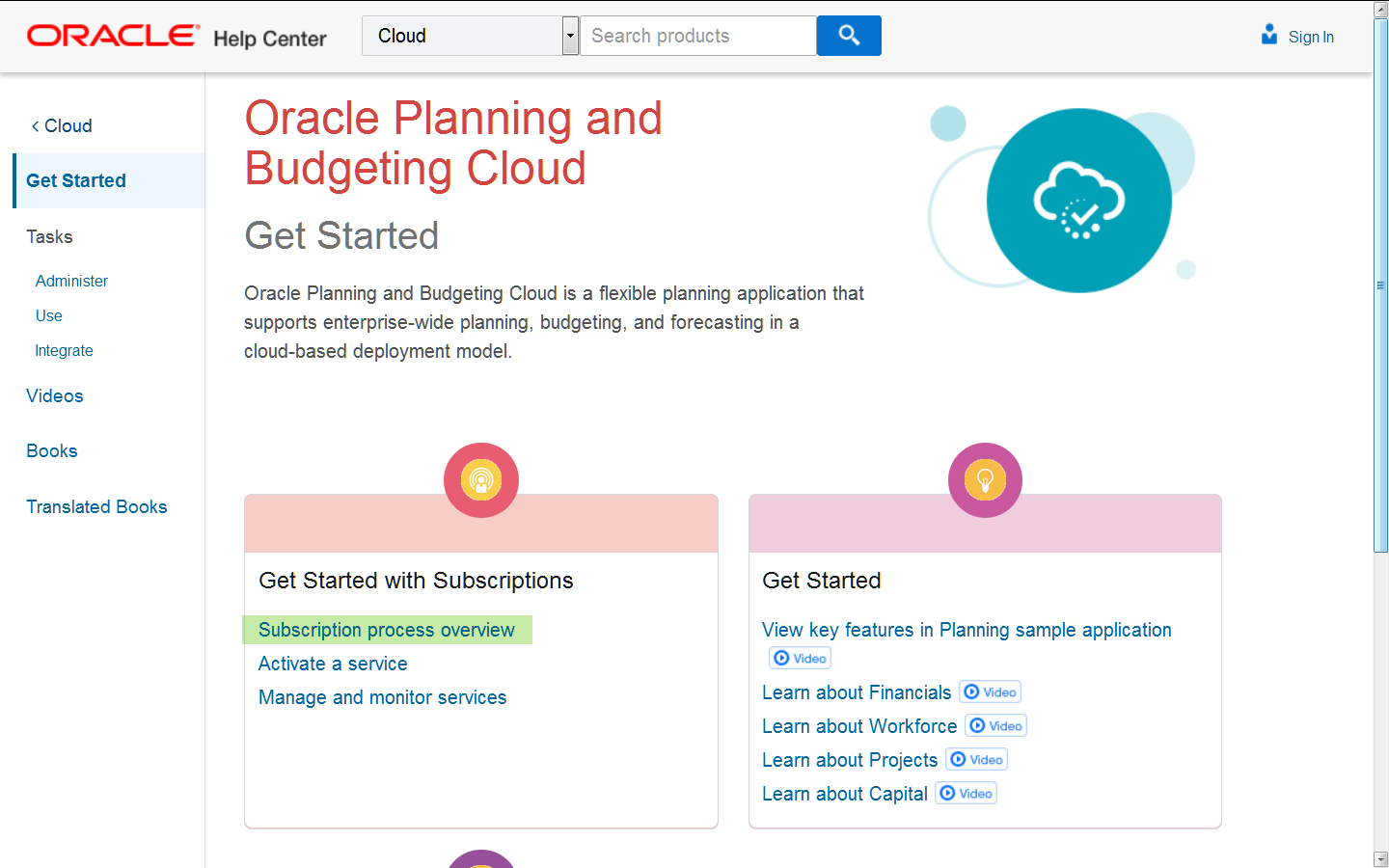Go back to Cloud in sidebar
Viewport: 1389px width, 868px height.
pos(62,126)
